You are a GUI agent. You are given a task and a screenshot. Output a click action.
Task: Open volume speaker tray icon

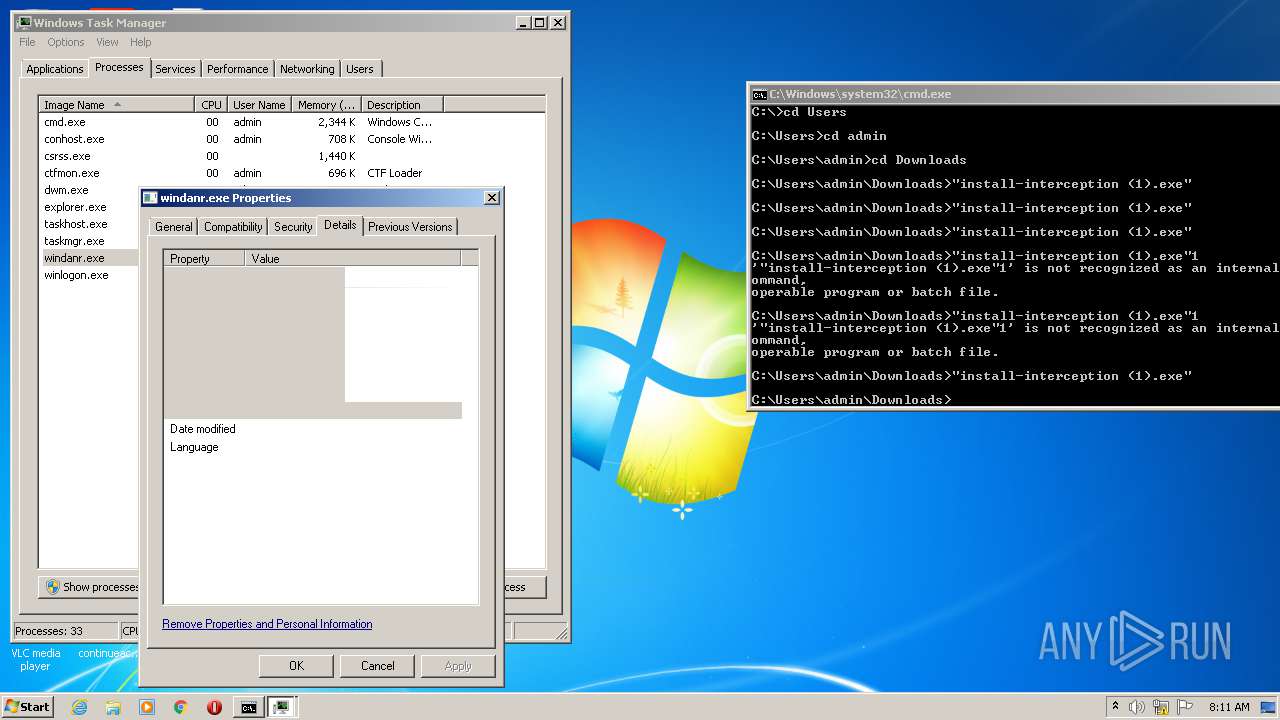click(x=1137, y=707)
